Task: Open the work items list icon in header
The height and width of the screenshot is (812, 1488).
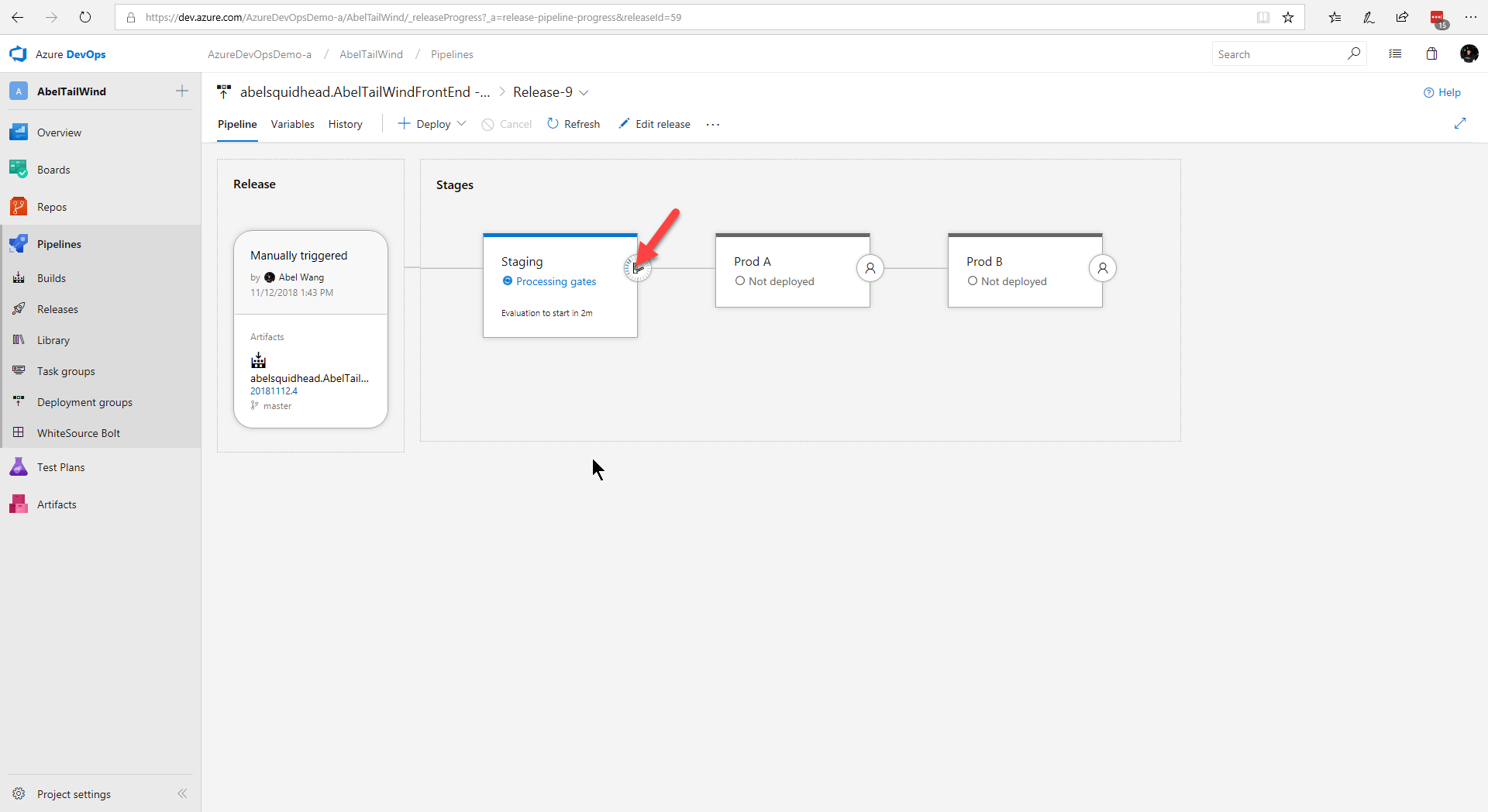Action: [x=1395, y=54]
